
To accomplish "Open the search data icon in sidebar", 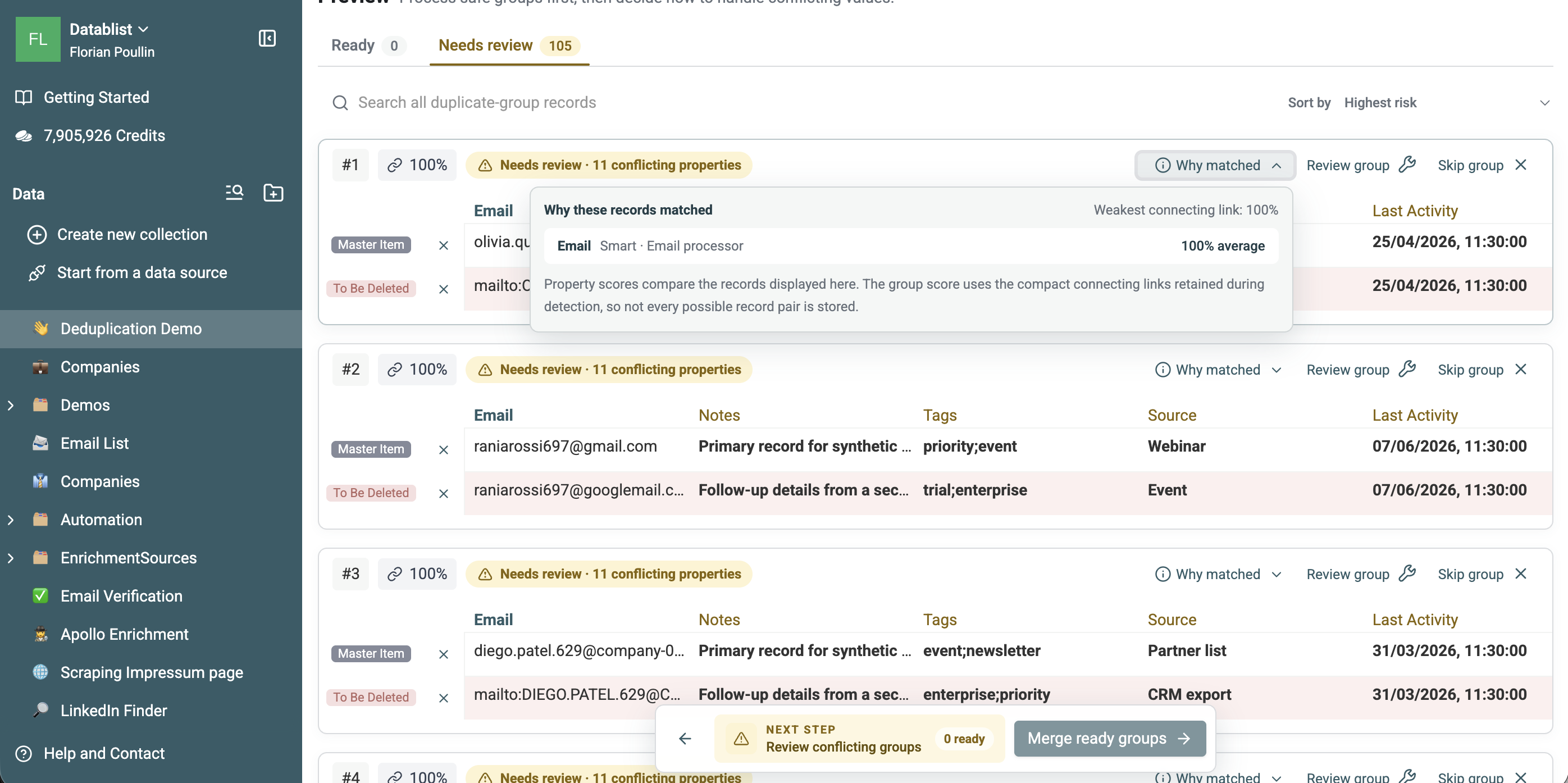I will 234,193.
